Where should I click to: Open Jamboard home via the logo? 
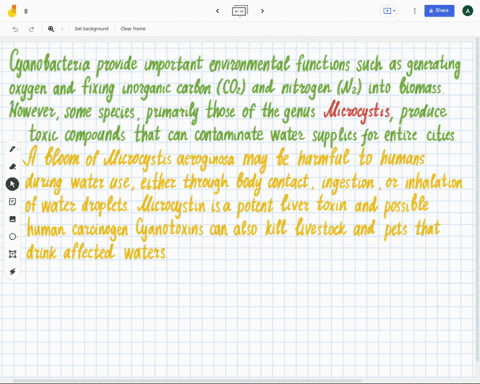click(12, 11)
